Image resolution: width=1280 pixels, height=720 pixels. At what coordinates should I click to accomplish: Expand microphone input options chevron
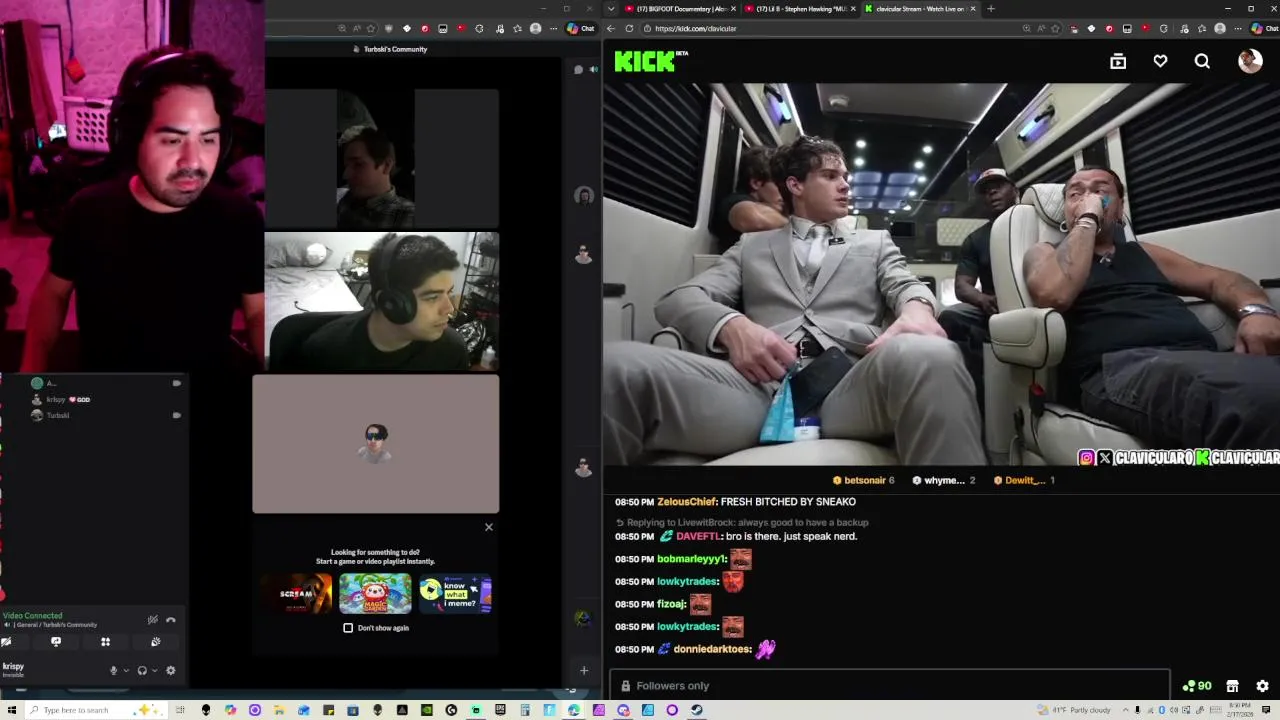coord(125,671)
